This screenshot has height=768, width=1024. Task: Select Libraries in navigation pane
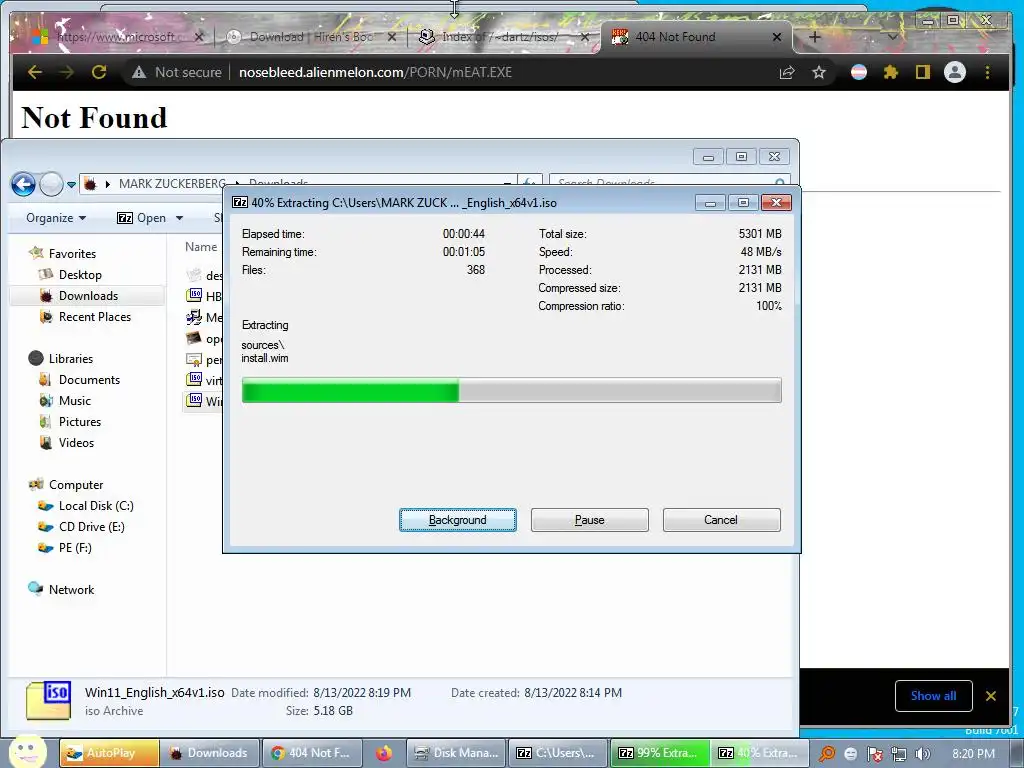click(61, 359)
